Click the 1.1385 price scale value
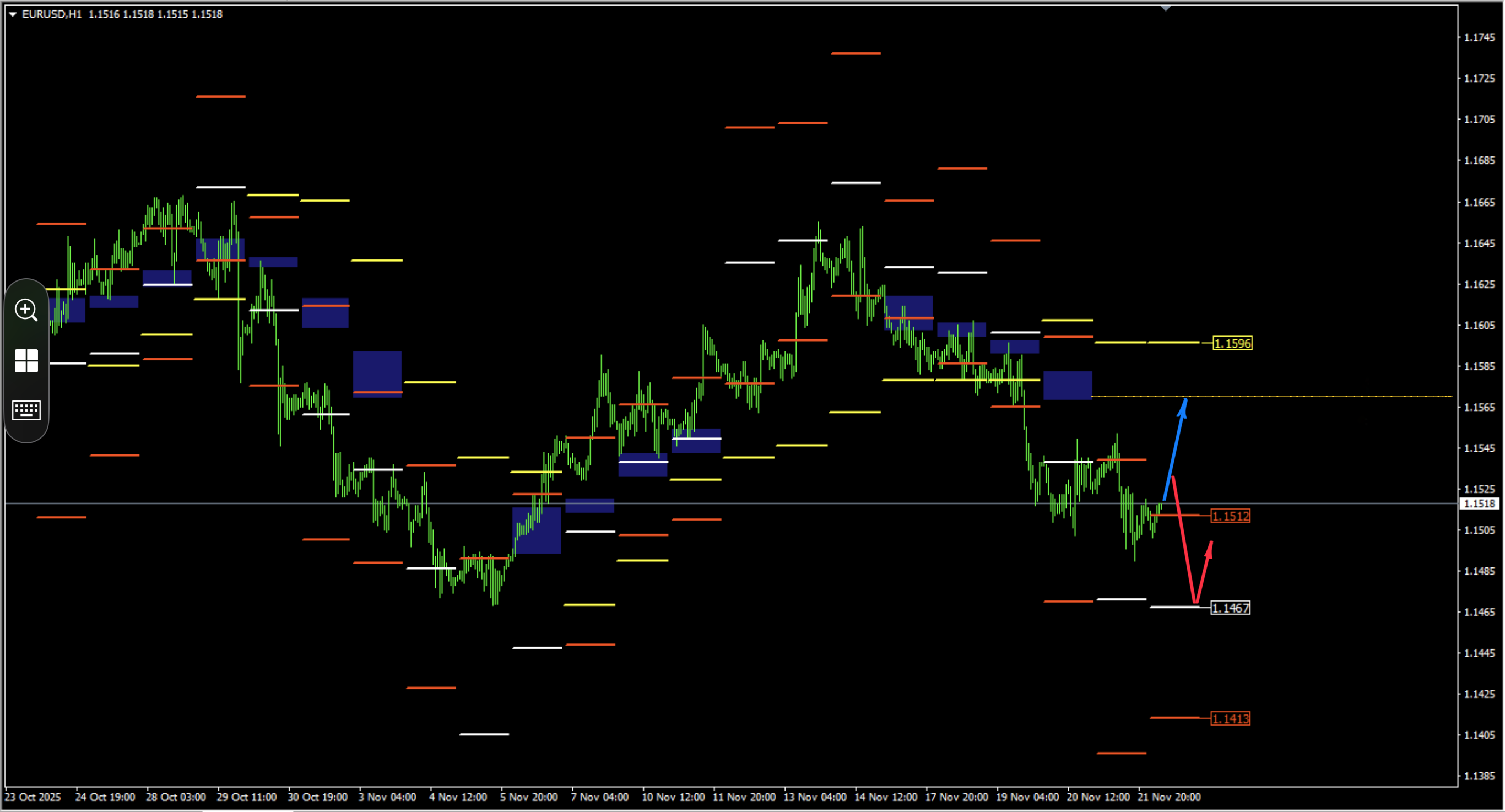The image size is (1505, 812). [1479, 776]
